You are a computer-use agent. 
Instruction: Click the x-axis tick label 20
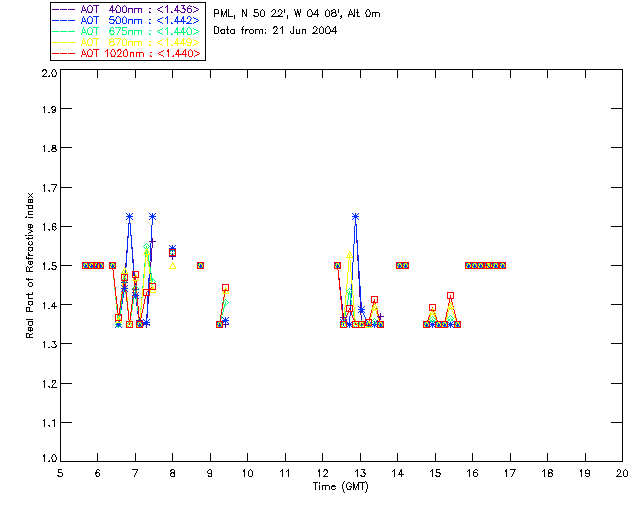tap(622, 473)
